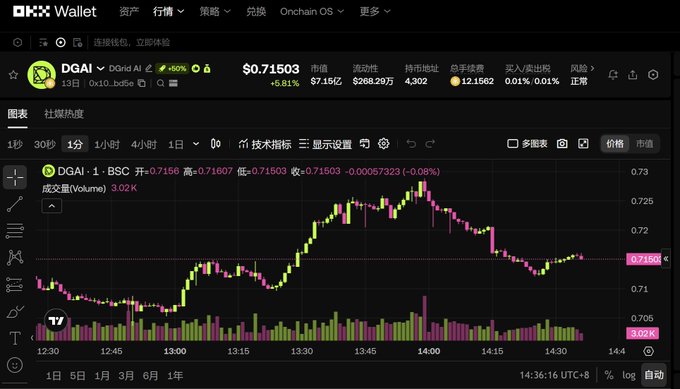Open the candlestick chart type selector
This screenshot has height=389, width=680.
point(216,144)
